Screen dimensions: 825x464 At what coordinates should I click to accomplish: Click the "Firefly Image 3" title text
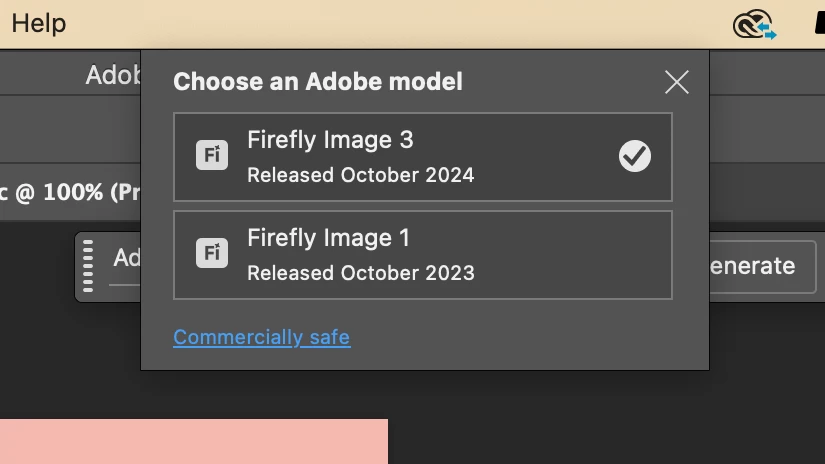tap(330, 140)
